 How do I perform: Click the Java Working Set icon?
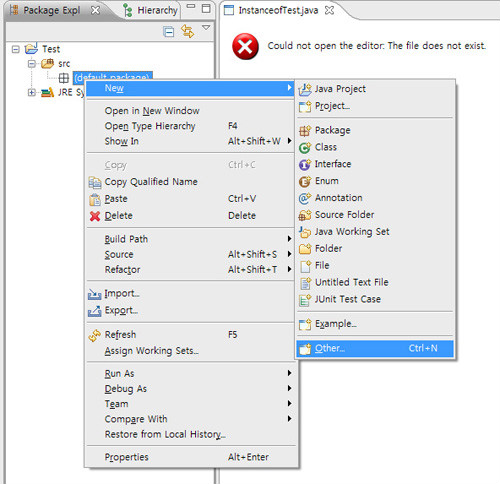tap(305, 232)
